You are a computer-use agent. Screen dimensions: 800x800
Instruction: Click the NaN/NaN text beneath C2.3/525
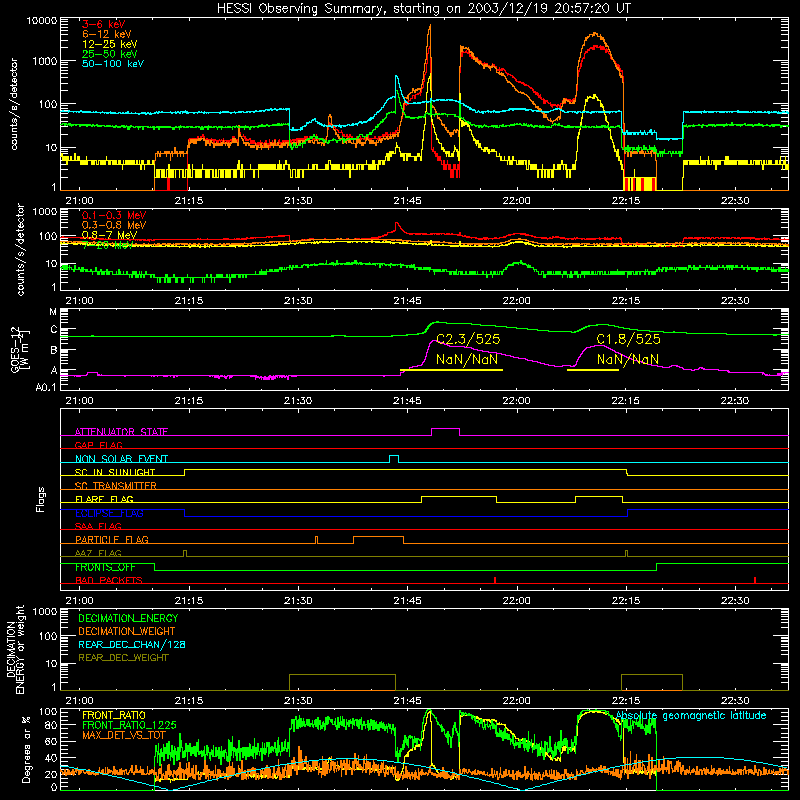pos(467,359)
